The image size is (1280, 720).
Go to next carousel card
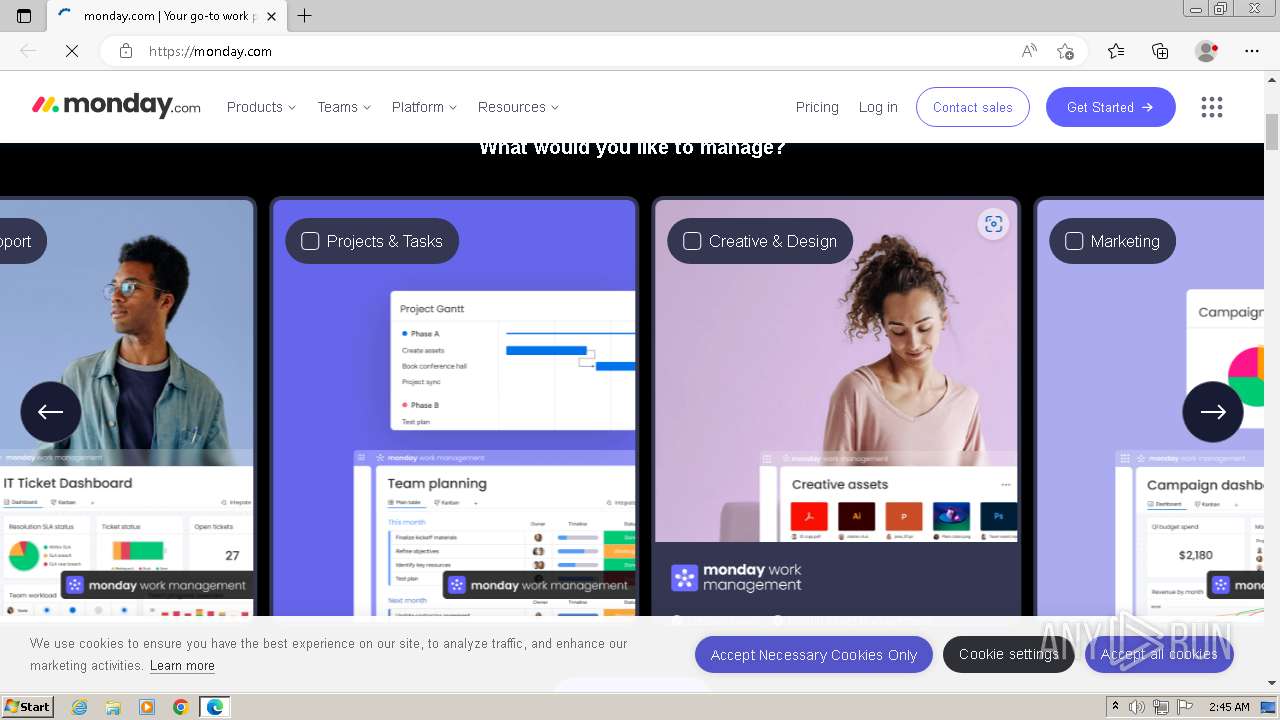pos(1213,412)
